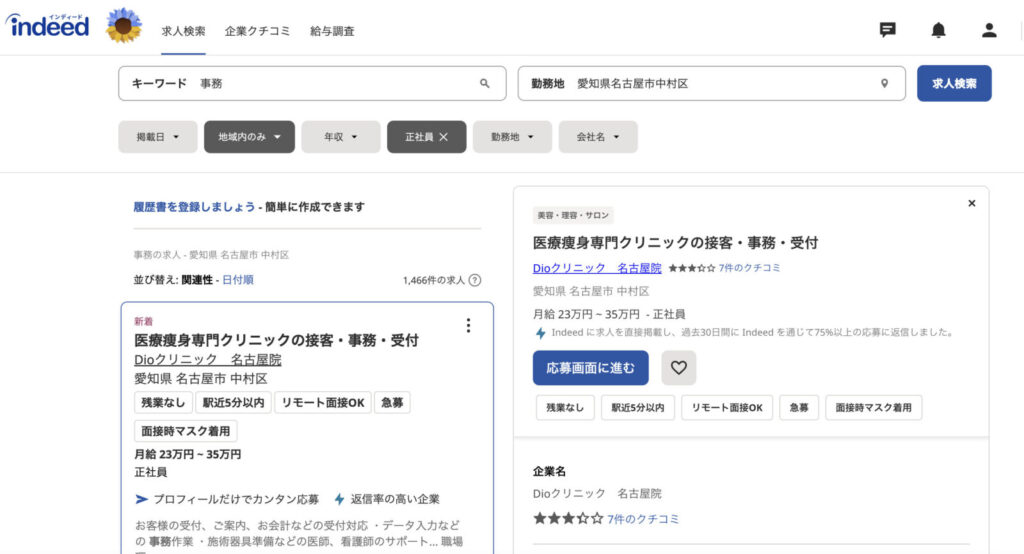Click the 急募 tag in the detail panel
Screen dimensions: 1024x554
(799, 408)
